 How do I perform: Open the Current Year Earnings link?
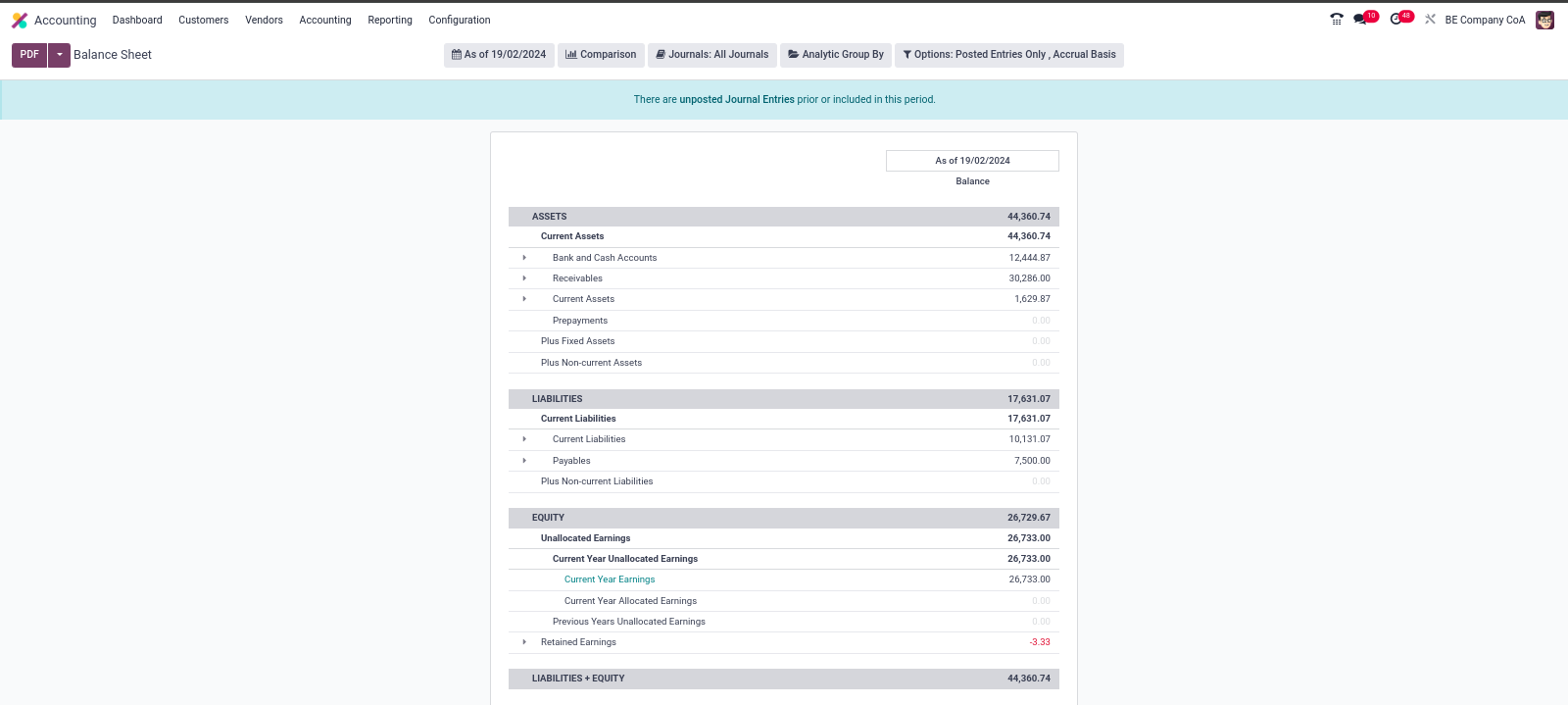pos(610,579)
